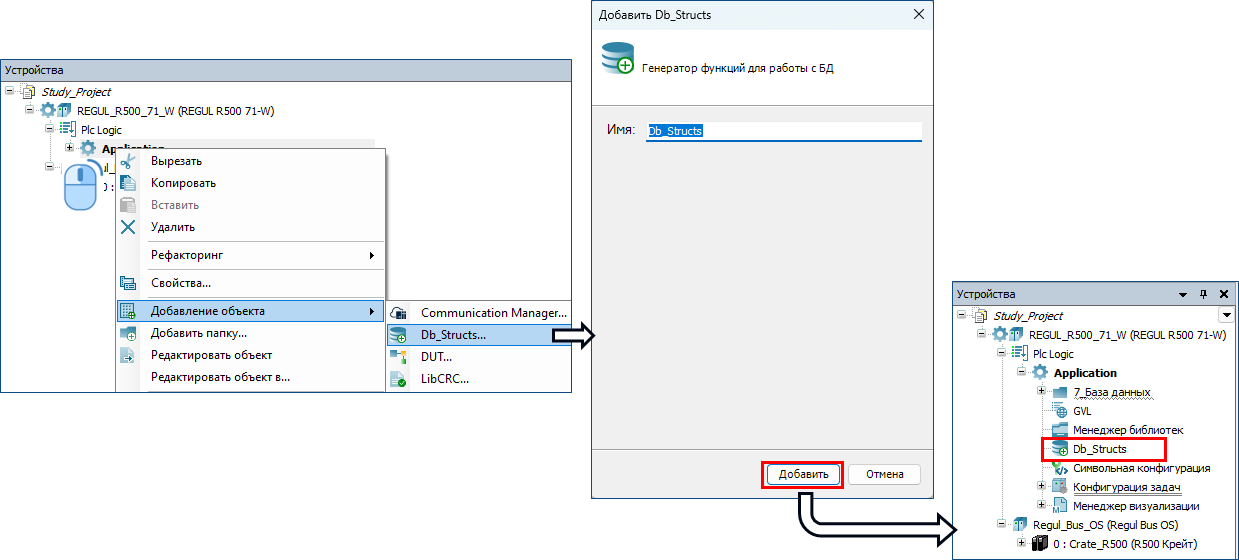Expand the 7_База данных folder node
The image size is (1239, 560).
pyautogui.click(x=1042, y=392)
